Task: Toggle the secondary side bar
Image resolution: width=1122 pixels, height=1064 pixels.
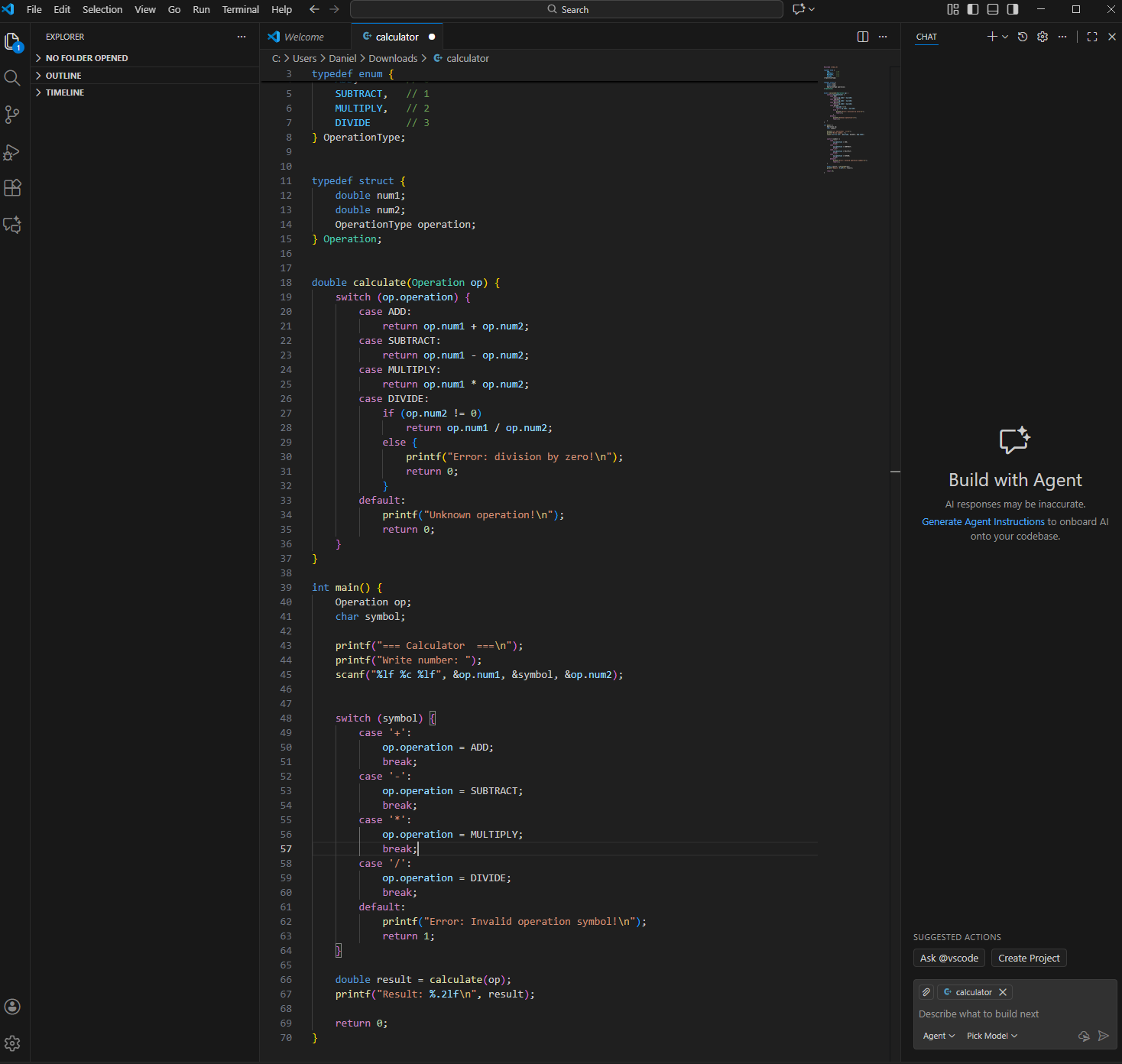Action: [1013, 9]
